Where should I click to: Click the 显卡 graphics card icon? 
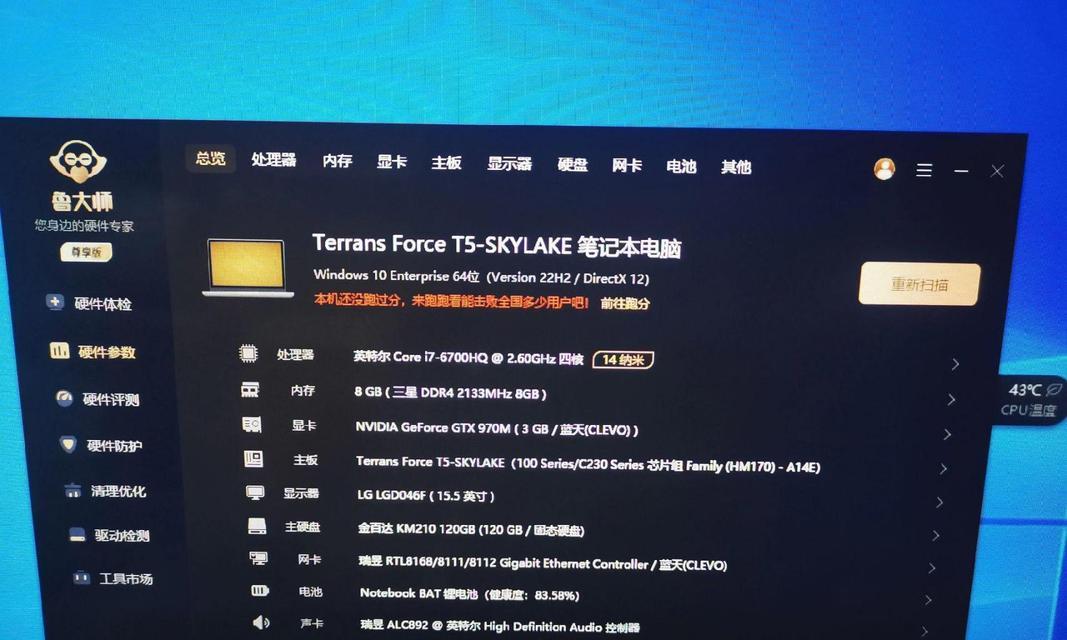coord(252,424)
